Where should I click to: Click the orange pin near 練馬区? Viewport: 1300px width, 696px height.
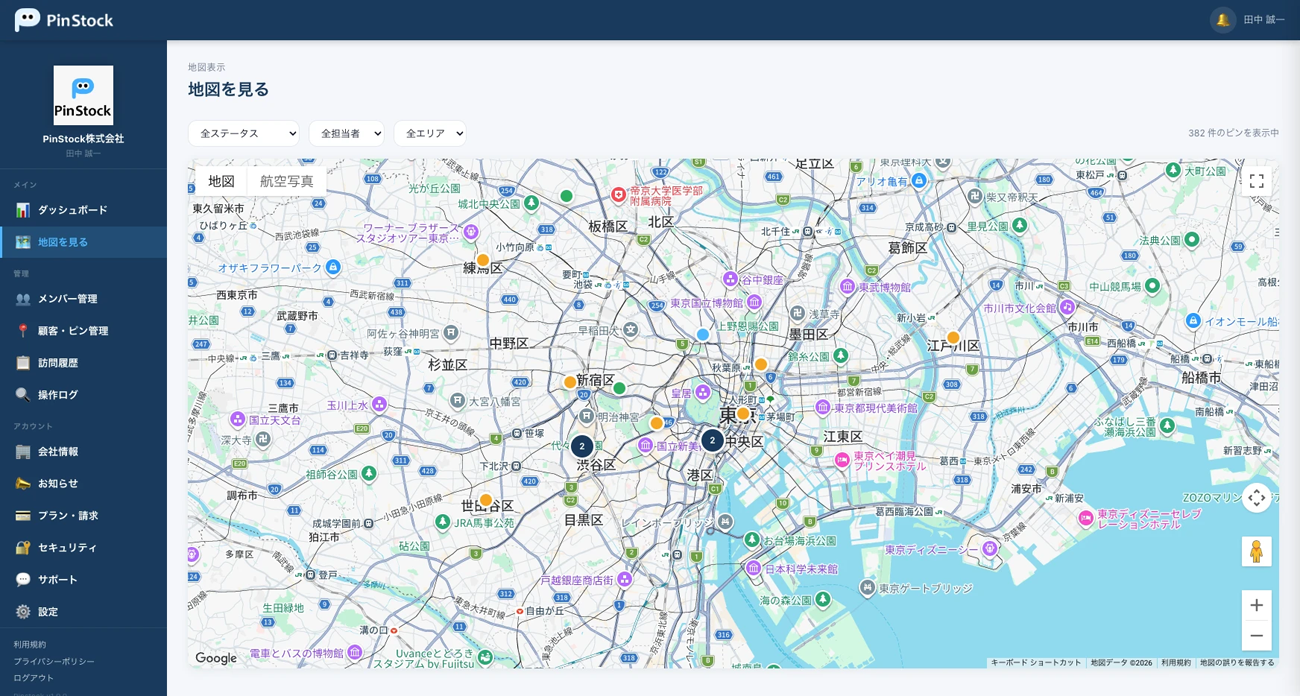[483, 260]
